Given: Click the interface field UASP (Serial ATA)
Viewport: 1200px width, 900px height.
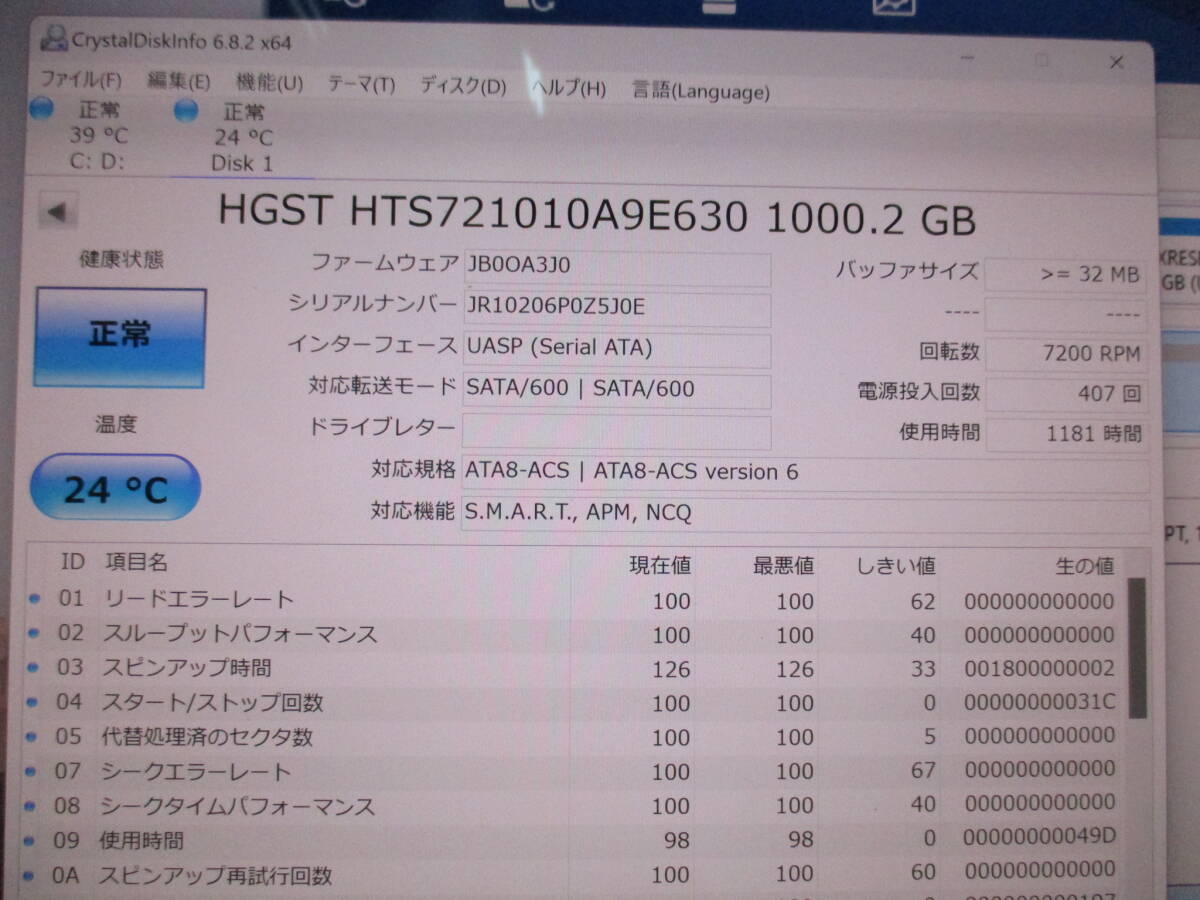Looking at the screenshot, I should (x=616, y=350).
